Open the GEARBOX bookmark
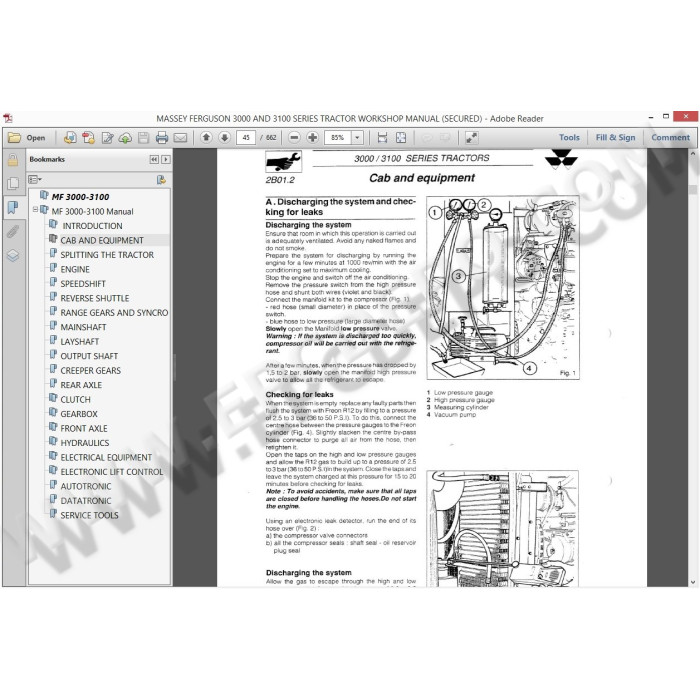 click(x=79, y=414)
